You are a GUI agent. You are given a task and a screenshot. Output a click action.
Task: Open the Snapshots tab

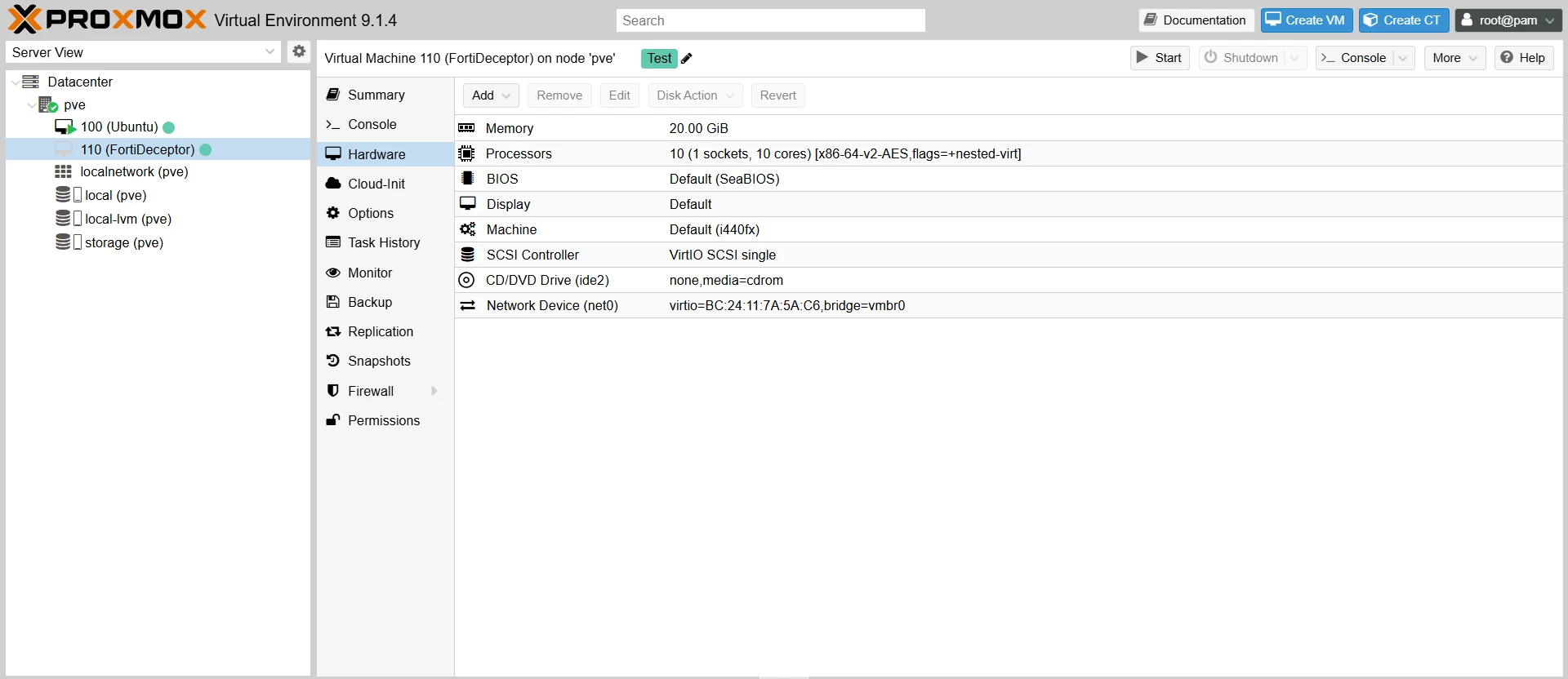click(385, 361)
